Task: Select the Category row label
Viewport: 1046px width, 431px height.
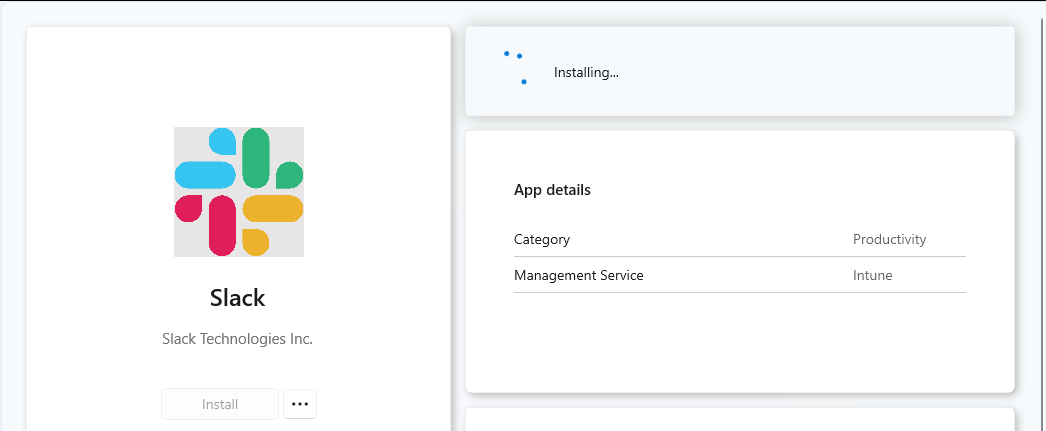Action: (542, 240)
